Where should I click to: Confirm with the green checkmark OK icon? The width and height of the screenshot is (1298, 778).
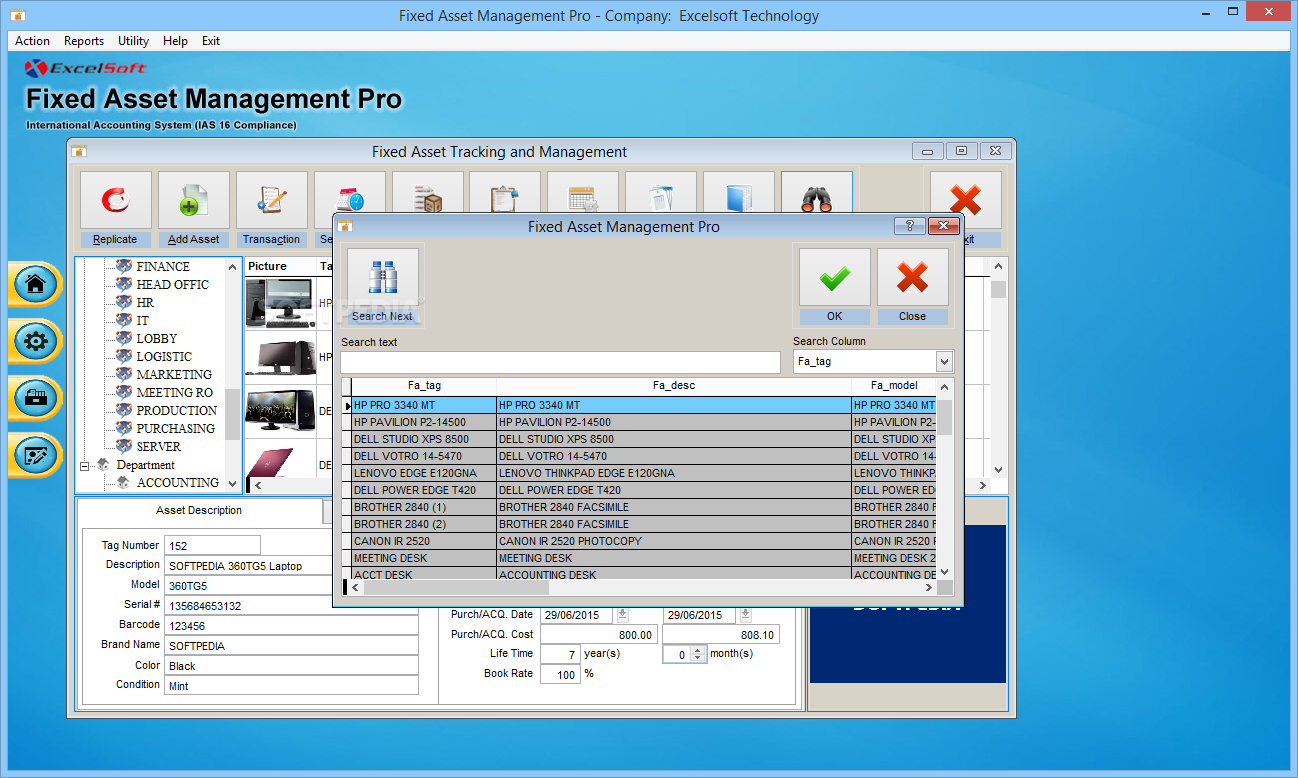tap(834, 277)
